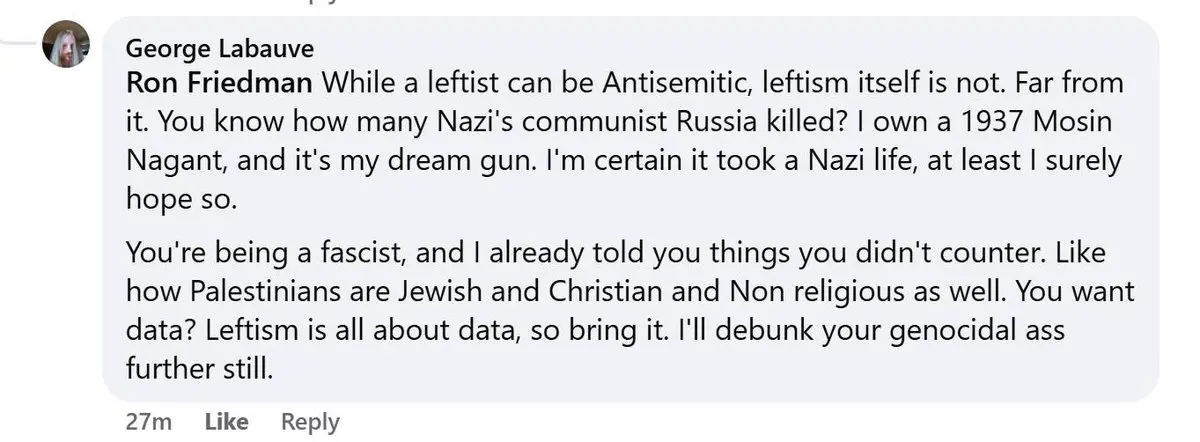Click the thread connector line beside the avatar
This screenshot has height=442, width=1200.
pyautogui.click(x=20, y=38)
